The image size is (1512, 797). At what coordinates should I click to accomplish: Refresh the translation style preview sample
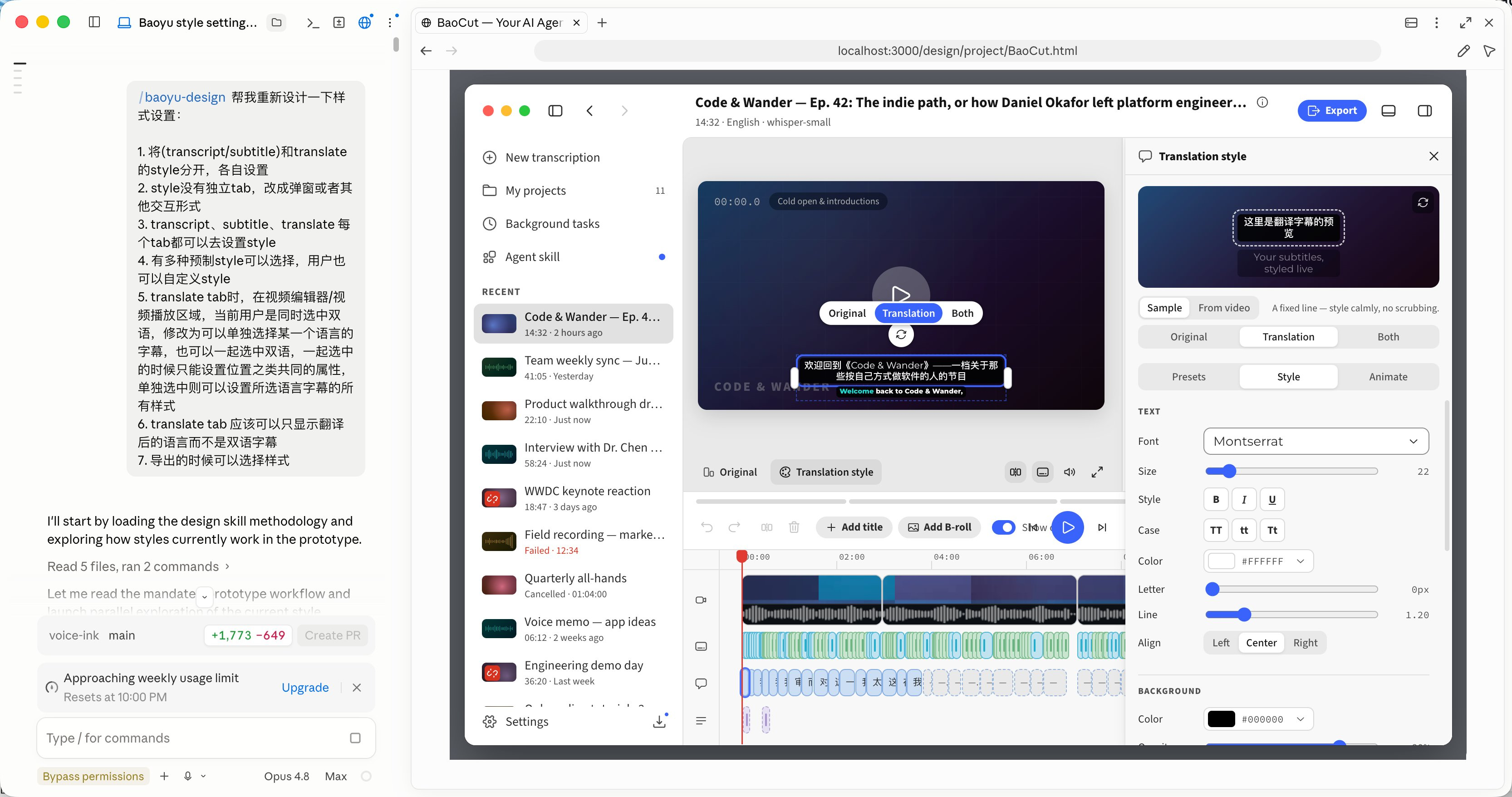(1423, 202)
